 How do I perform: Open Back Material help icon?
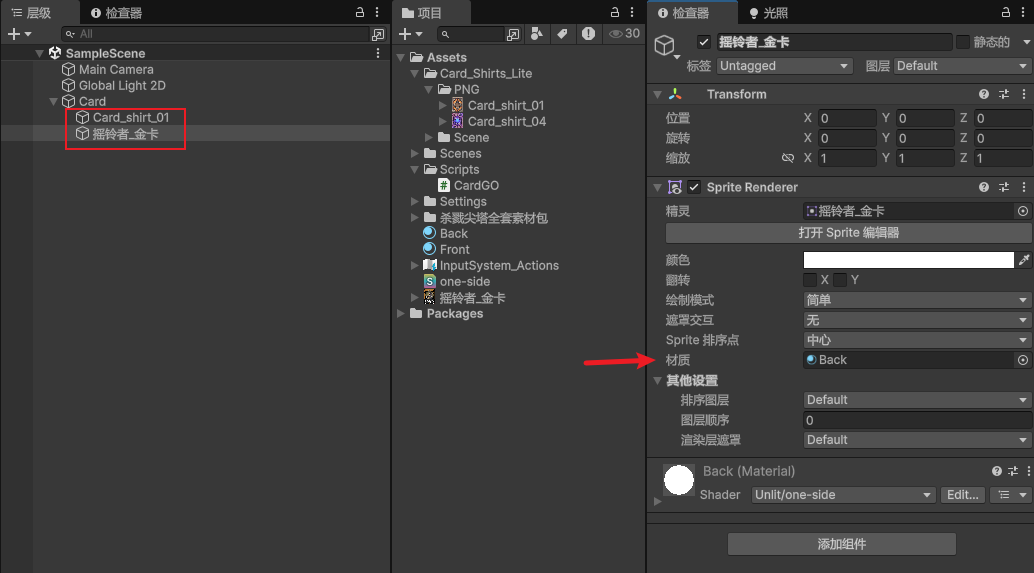pyautogui.click(x=996, y=471)
